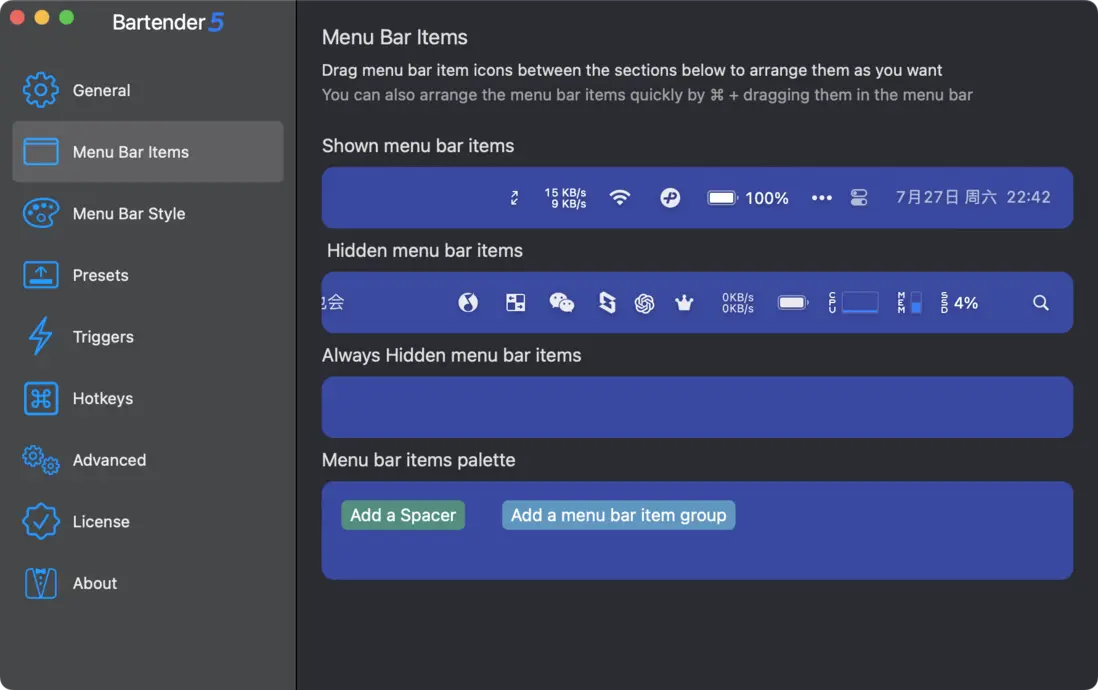
Task: Open the Menu Bar Style section
Action: 128,214
